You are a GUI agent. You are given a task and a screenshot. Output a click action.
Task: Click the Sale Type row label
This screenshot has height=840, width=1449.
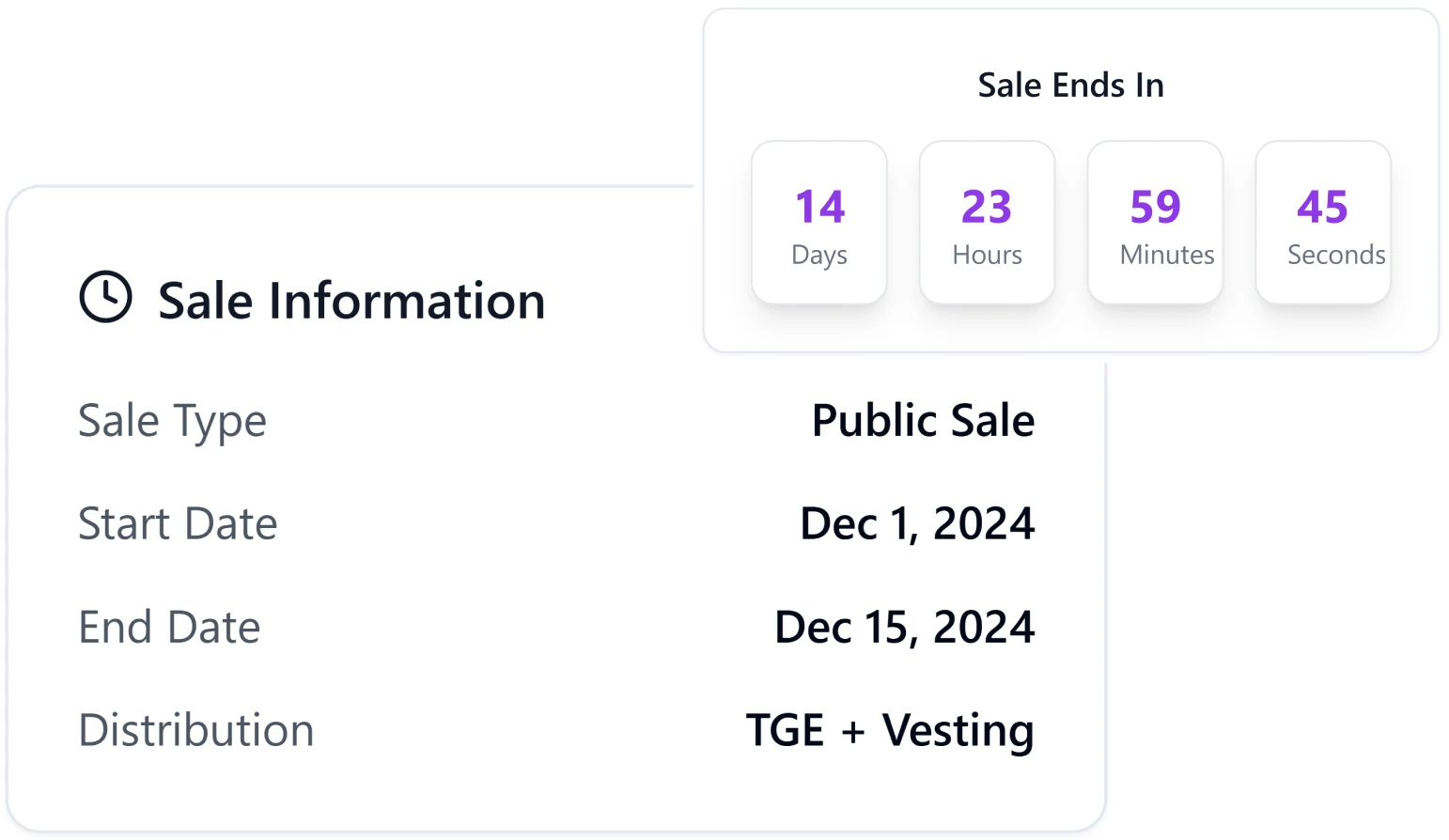(173, 421)
